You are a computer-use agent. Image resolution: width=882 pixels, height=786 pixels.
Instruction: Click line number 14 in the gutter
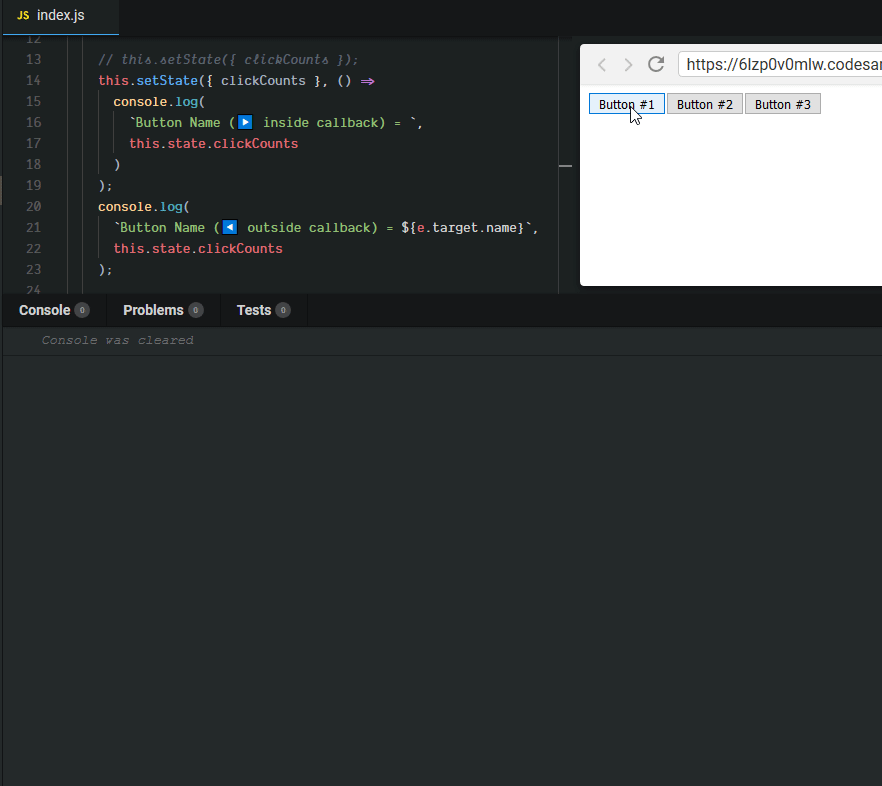[31, 80]
